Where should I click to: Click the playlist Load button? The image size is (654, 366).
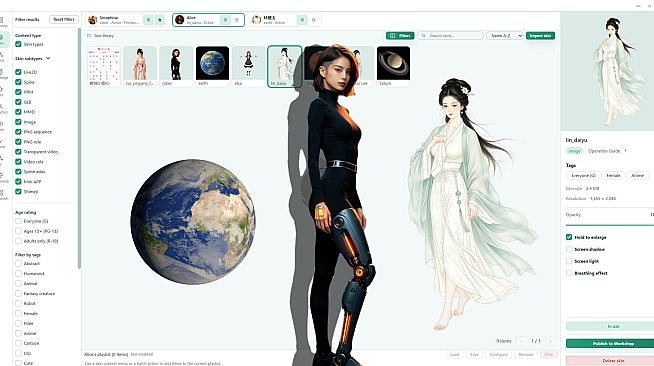click(454, 355)
